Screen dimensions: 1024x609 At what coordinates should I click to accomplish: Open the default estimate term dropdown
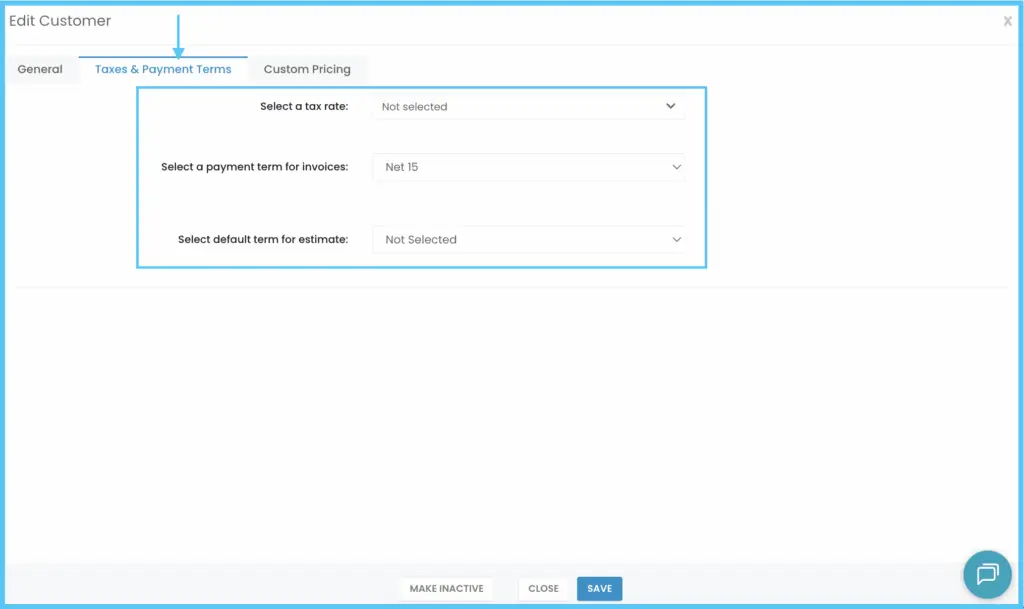tap(528, 240)
